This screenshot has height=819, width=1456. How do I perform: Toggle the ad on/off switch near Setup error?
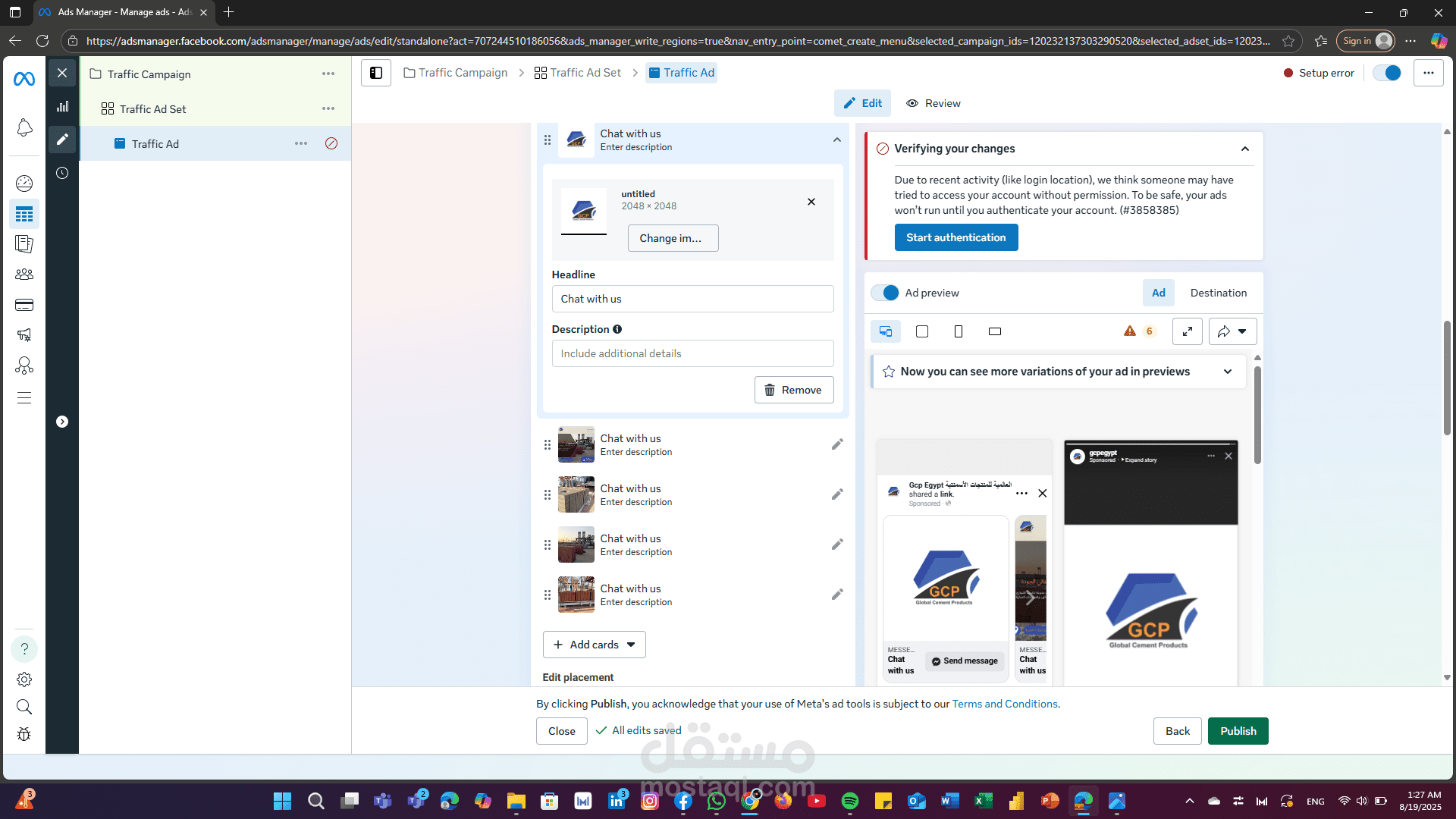pyautogui.click(x=1388, y=73)
